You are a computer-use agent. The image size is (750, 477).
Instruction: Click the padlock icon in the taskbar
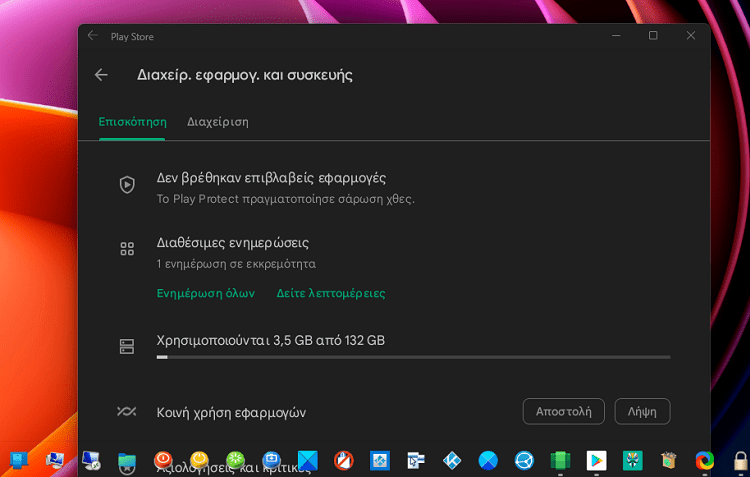click(x=741, y=462)
